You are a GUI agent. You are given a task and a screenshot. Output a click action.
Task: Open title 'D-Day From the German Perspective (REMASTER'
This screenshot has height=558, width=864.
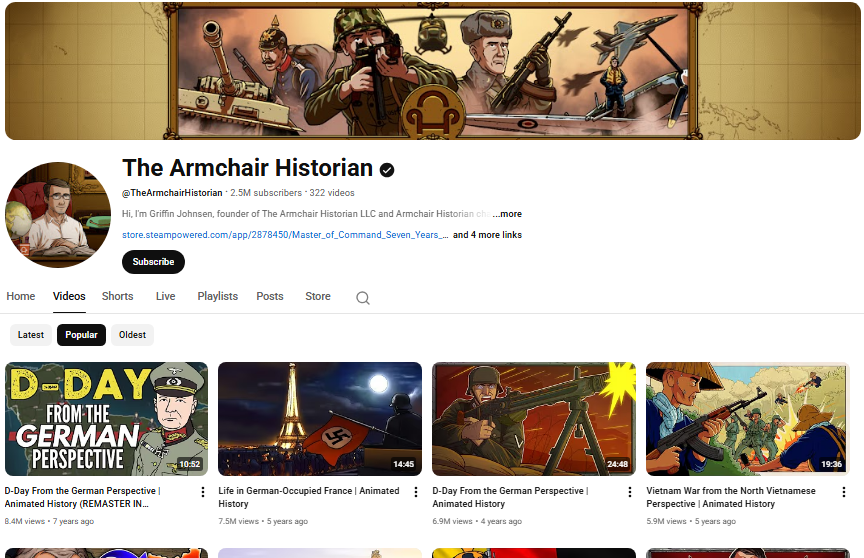pyautogui.click(x=83, y=497)
